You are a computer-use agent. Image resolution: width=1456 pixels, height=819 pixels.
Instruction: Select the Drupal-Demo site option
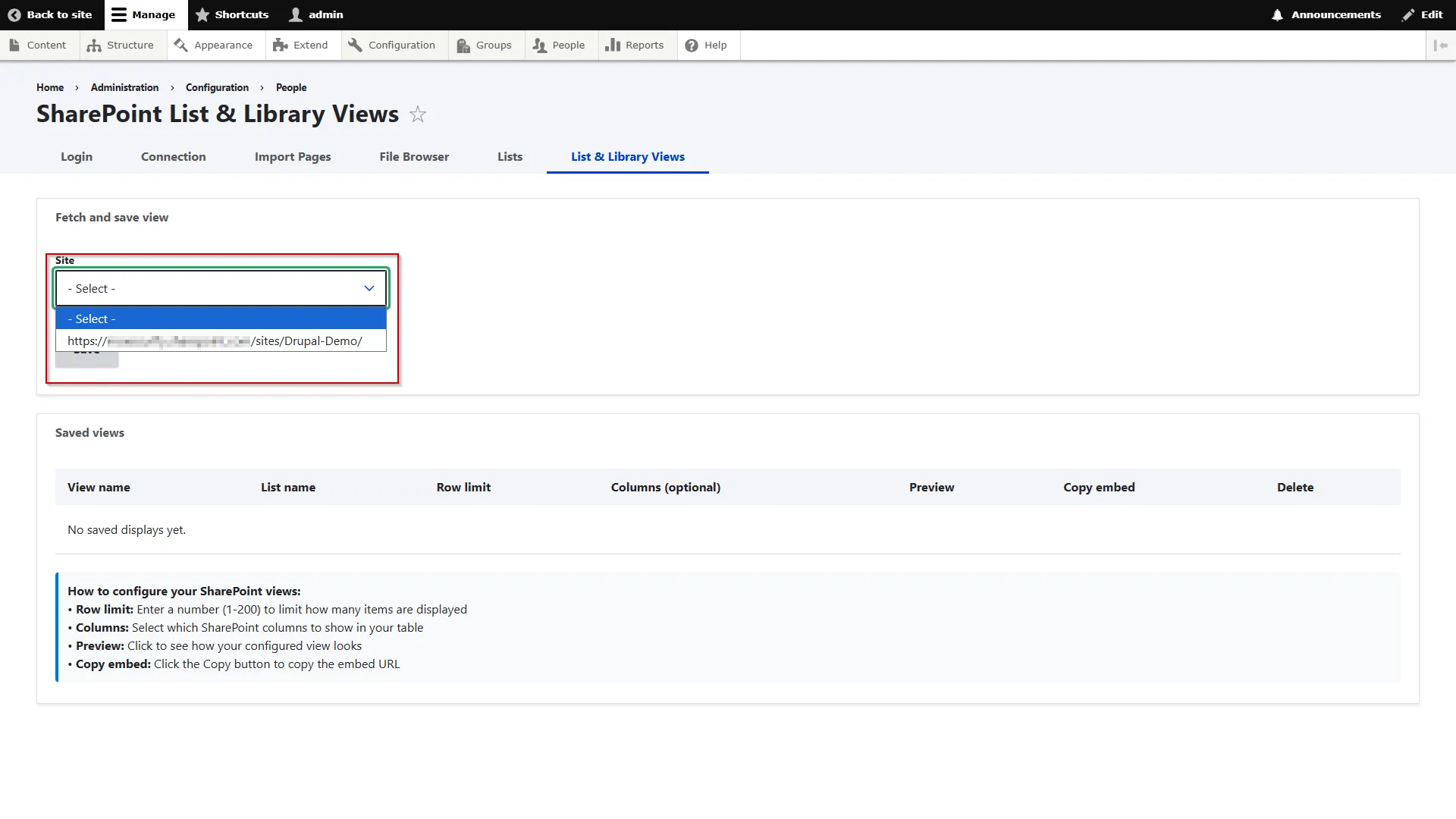coord(221,340)
